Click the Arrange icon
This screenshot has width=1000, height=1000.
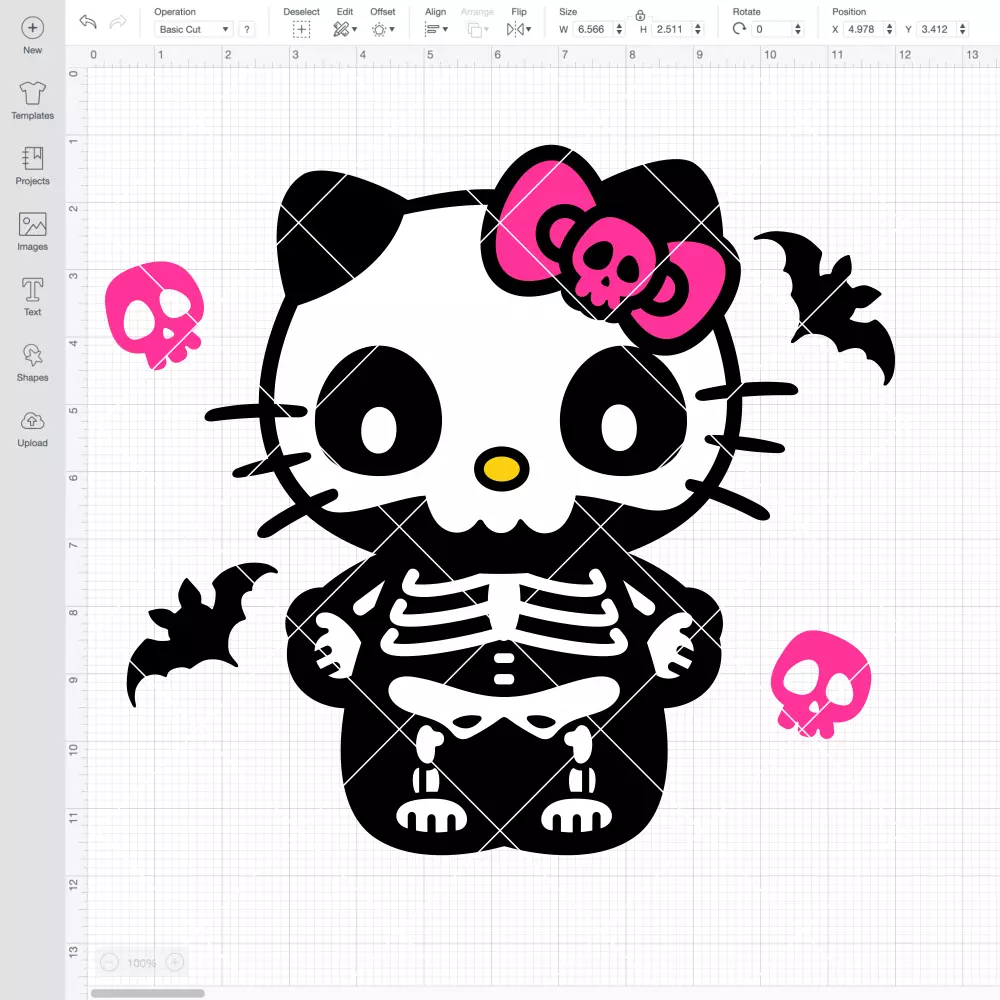pyautogui.click(x=474, y=29)
